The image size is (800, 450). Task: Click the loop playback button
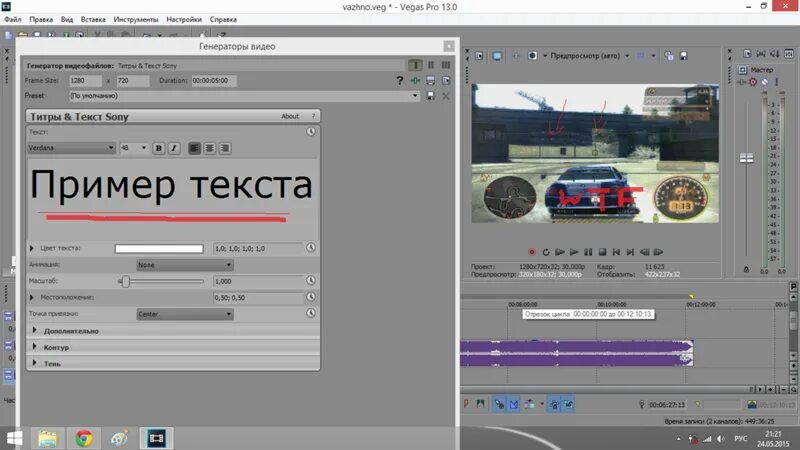(x=545, y=252)
